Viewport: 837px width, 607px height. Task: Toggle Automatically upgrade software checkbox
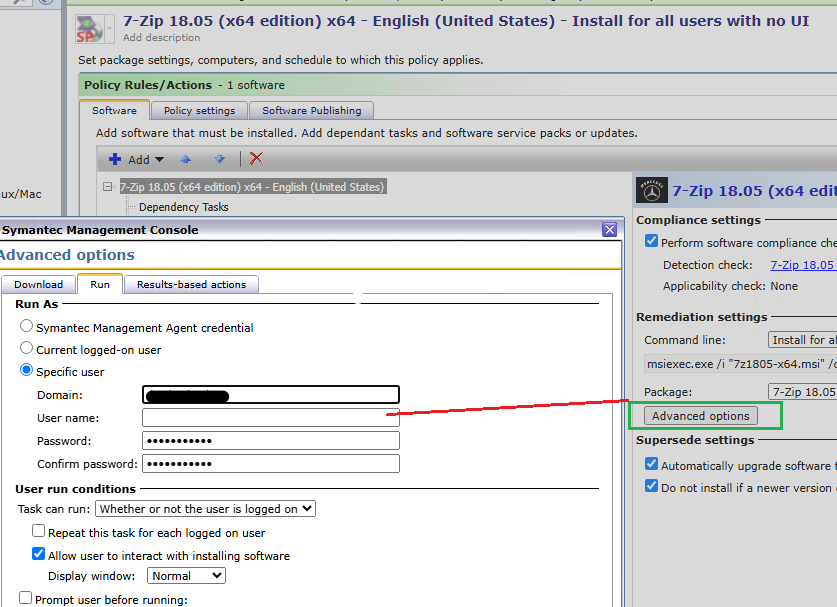pos(652,465)
